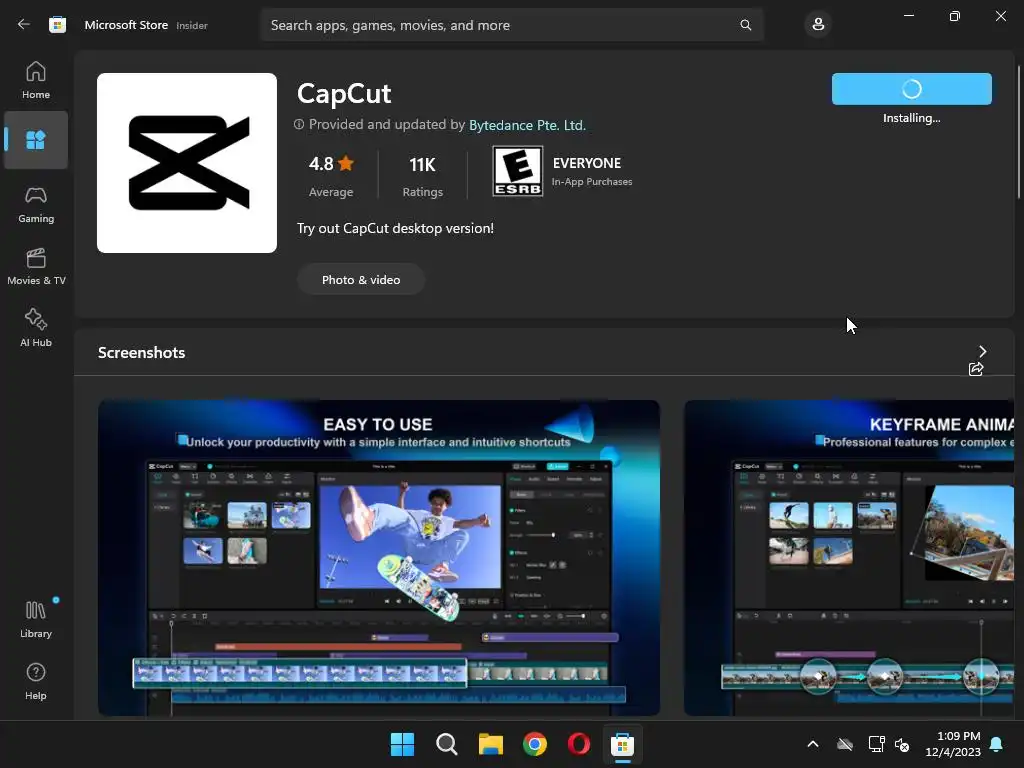The width and height of the screenshot is (1024, 768).
Task: Open the Gaming section in sidebar
Action: 36,204
